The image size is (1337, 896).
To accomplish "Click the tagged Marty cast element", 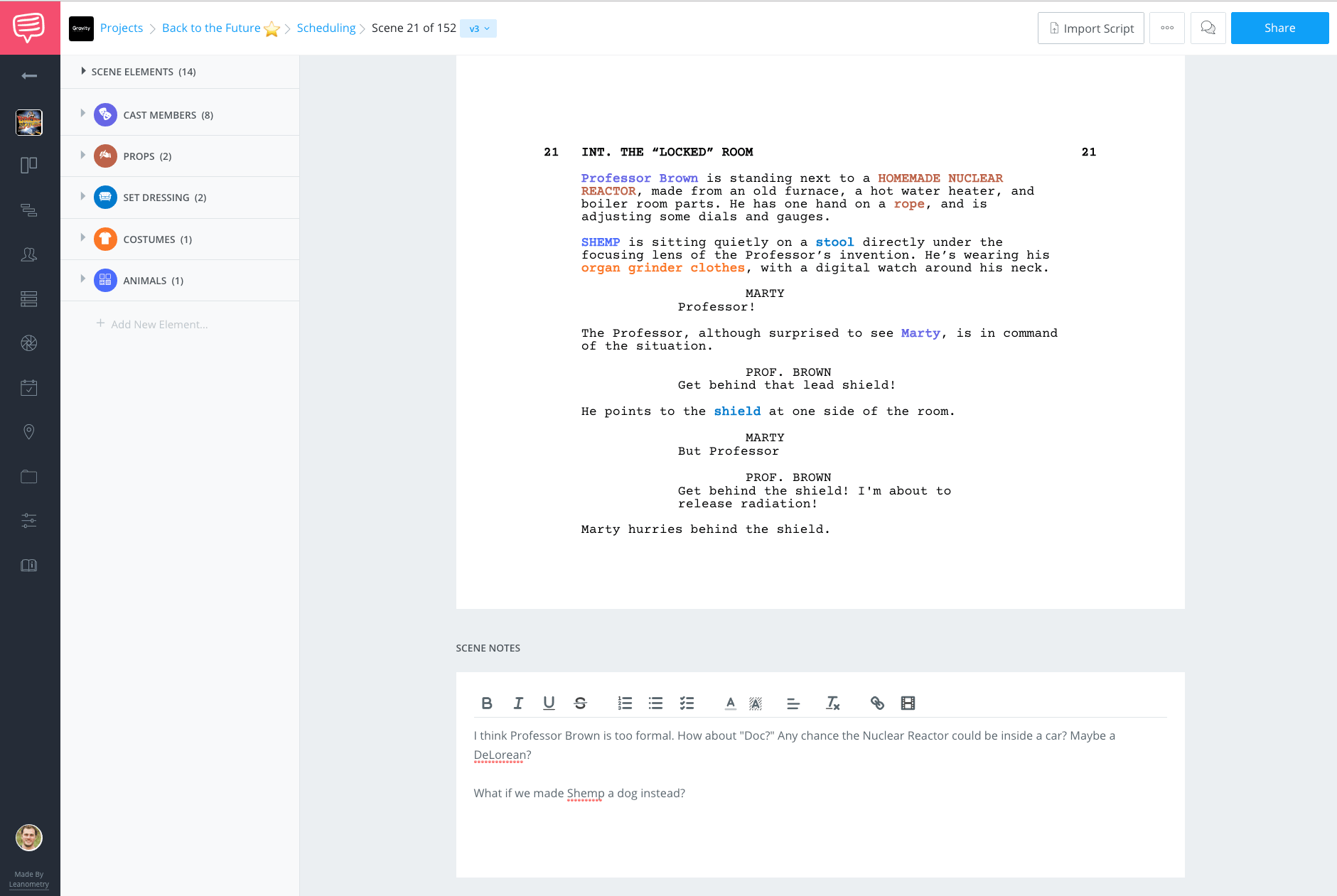I will tap(920, 333).
